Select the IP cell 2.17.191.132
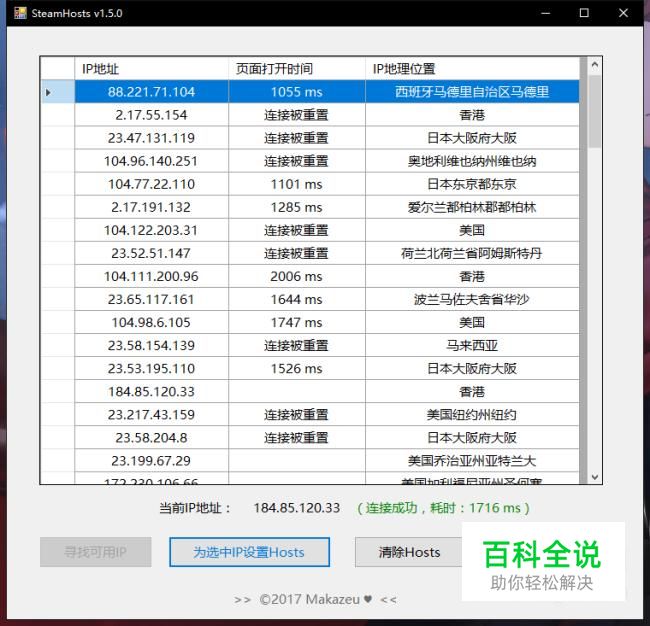 click(151, 207)
